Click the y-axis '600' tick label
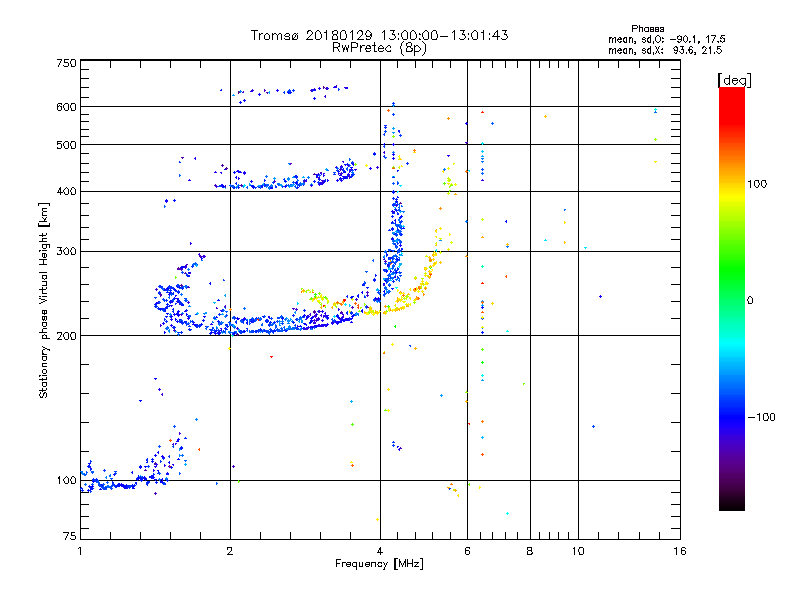This screenshot has height=600, width=800. [66, 107]
